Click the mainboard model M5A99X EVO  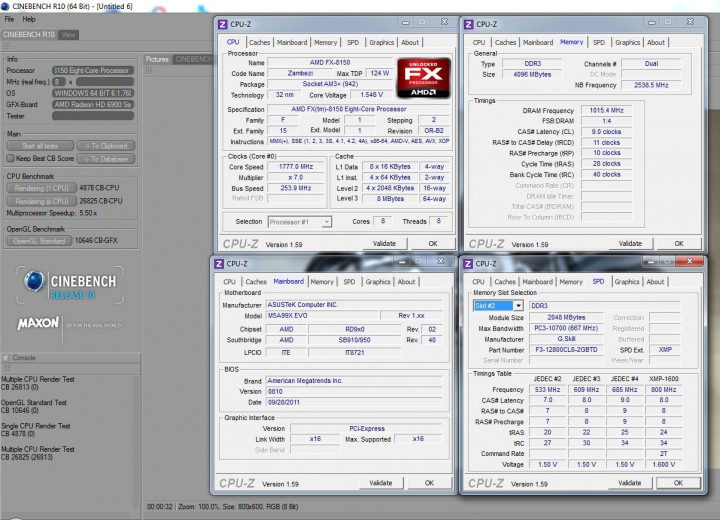pos(322,316)
